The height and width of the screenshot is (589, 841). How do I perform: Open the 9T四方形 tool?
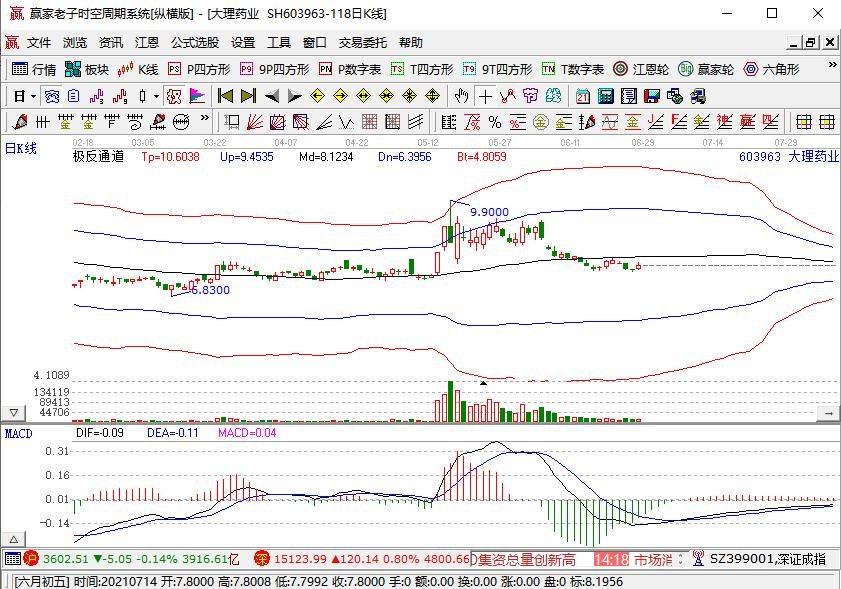point(497,69)
